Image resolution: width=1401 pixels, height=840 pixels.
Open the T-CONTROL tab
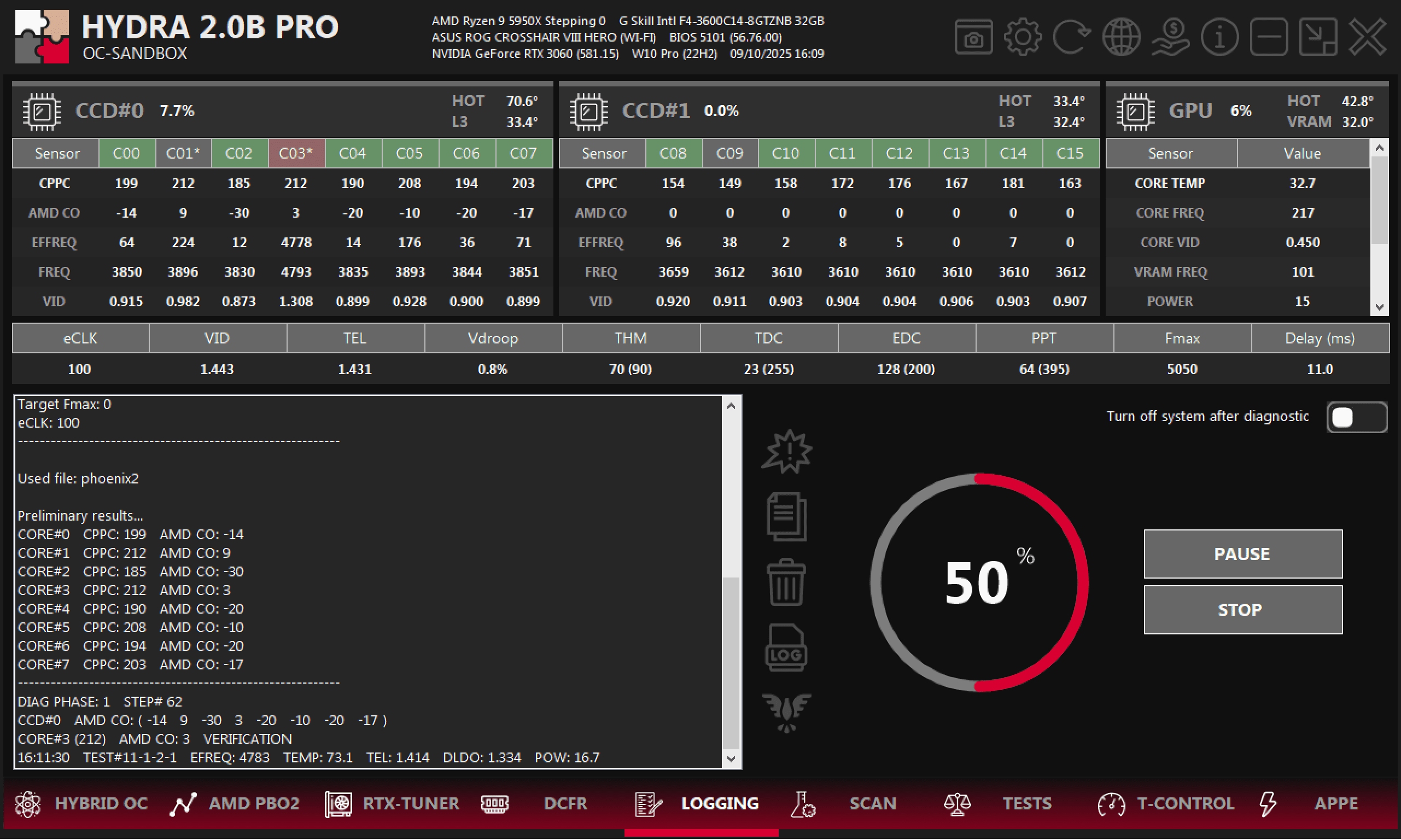1166,804
